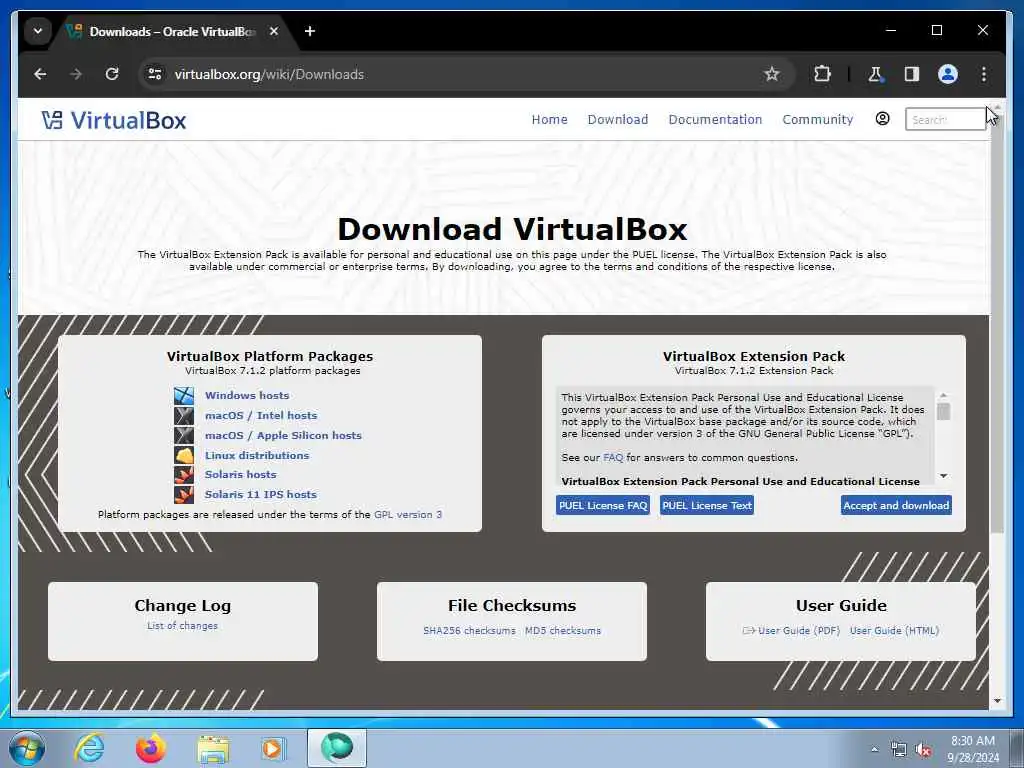Image resolution: width=1024 pixels, height=768 pixels.
Task: Click the Linux distributions icon
Action: coord(184,455)
